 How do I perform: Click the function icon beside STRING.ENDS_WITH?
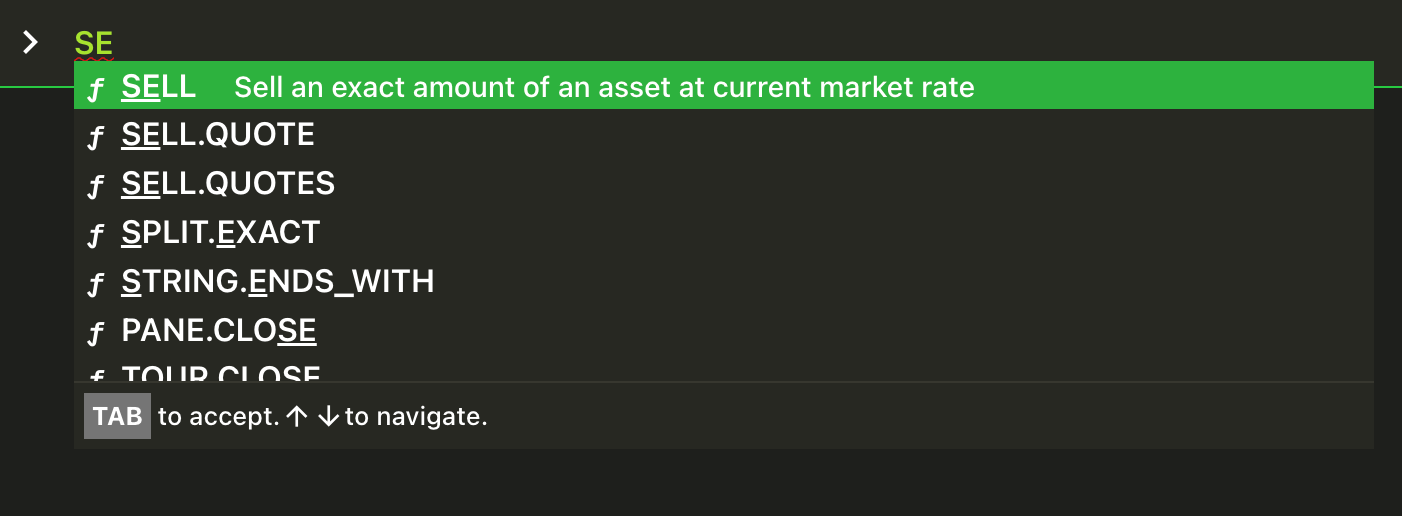96,285
